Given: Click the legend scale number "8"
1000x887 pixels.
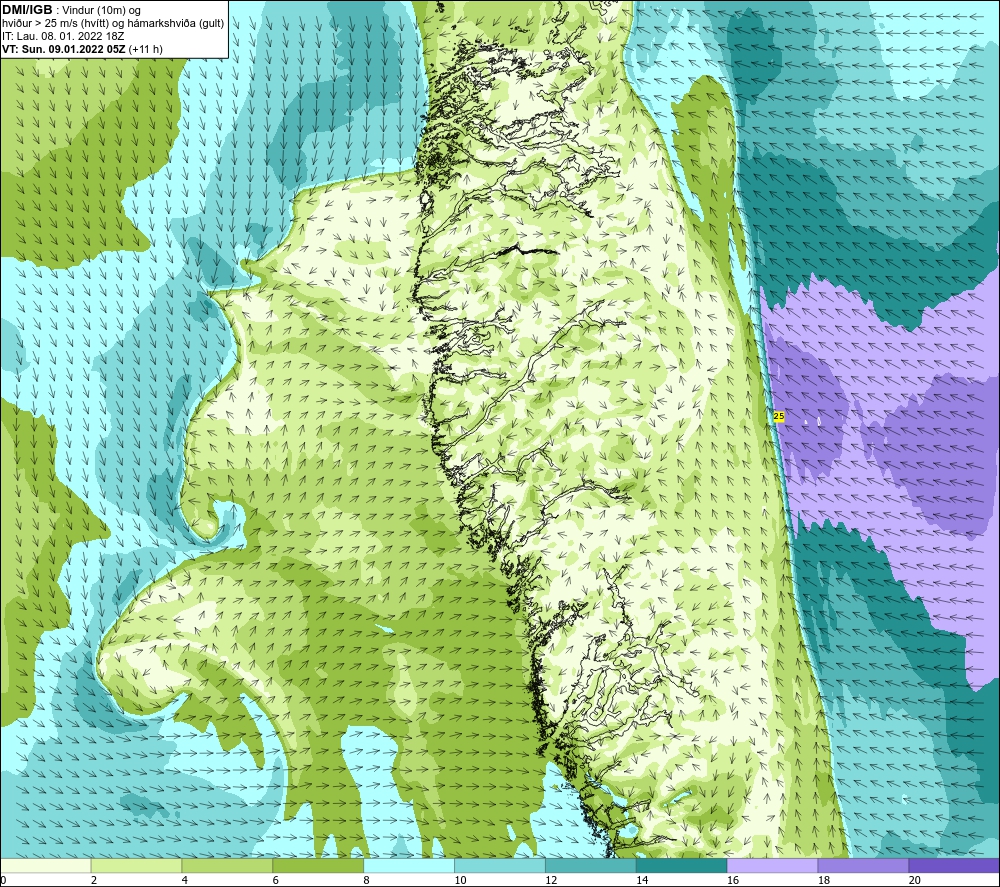Looking at the screenshot, I should tap(367, 880).
